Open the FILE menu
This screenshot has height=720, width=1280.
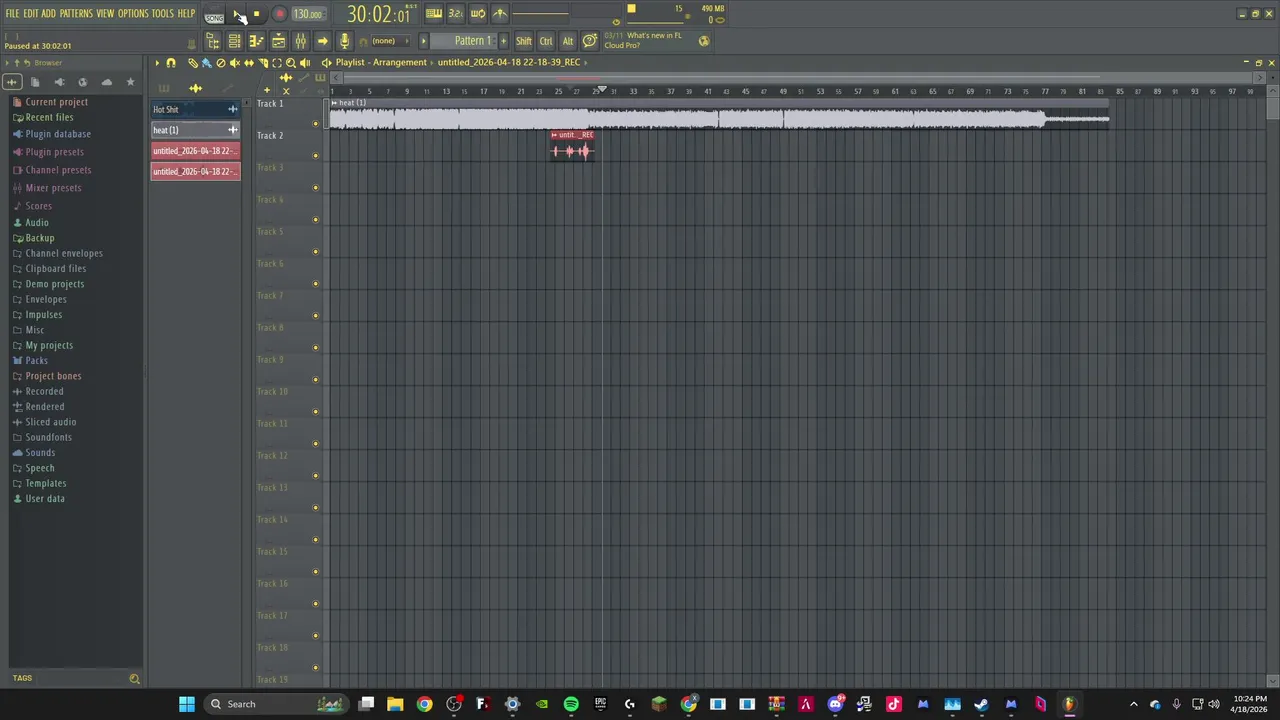tap(12, 13)
